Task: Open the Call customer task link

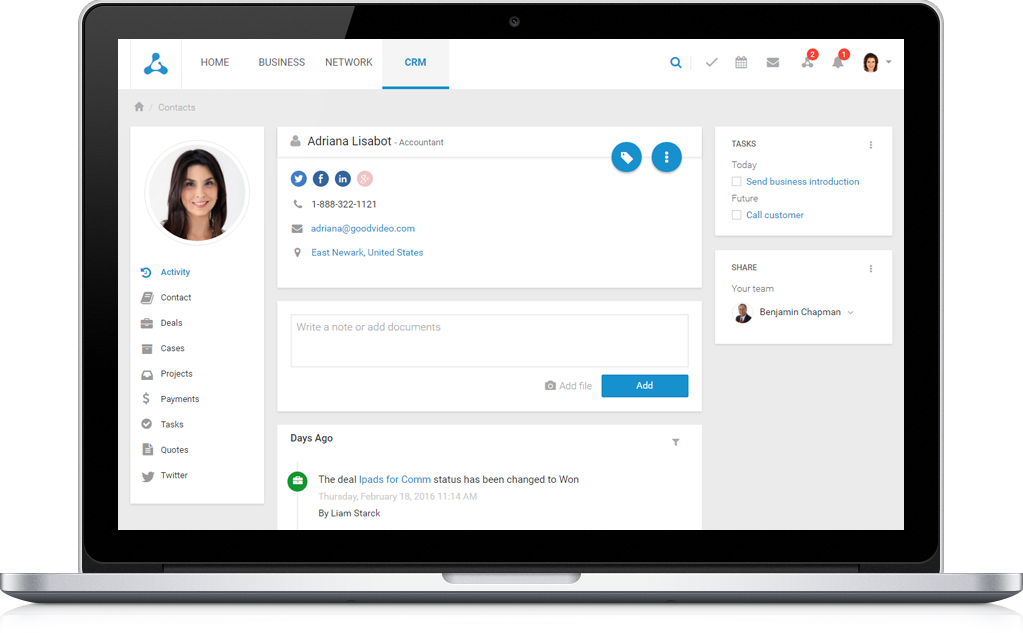Action: (x=775, y=215)
